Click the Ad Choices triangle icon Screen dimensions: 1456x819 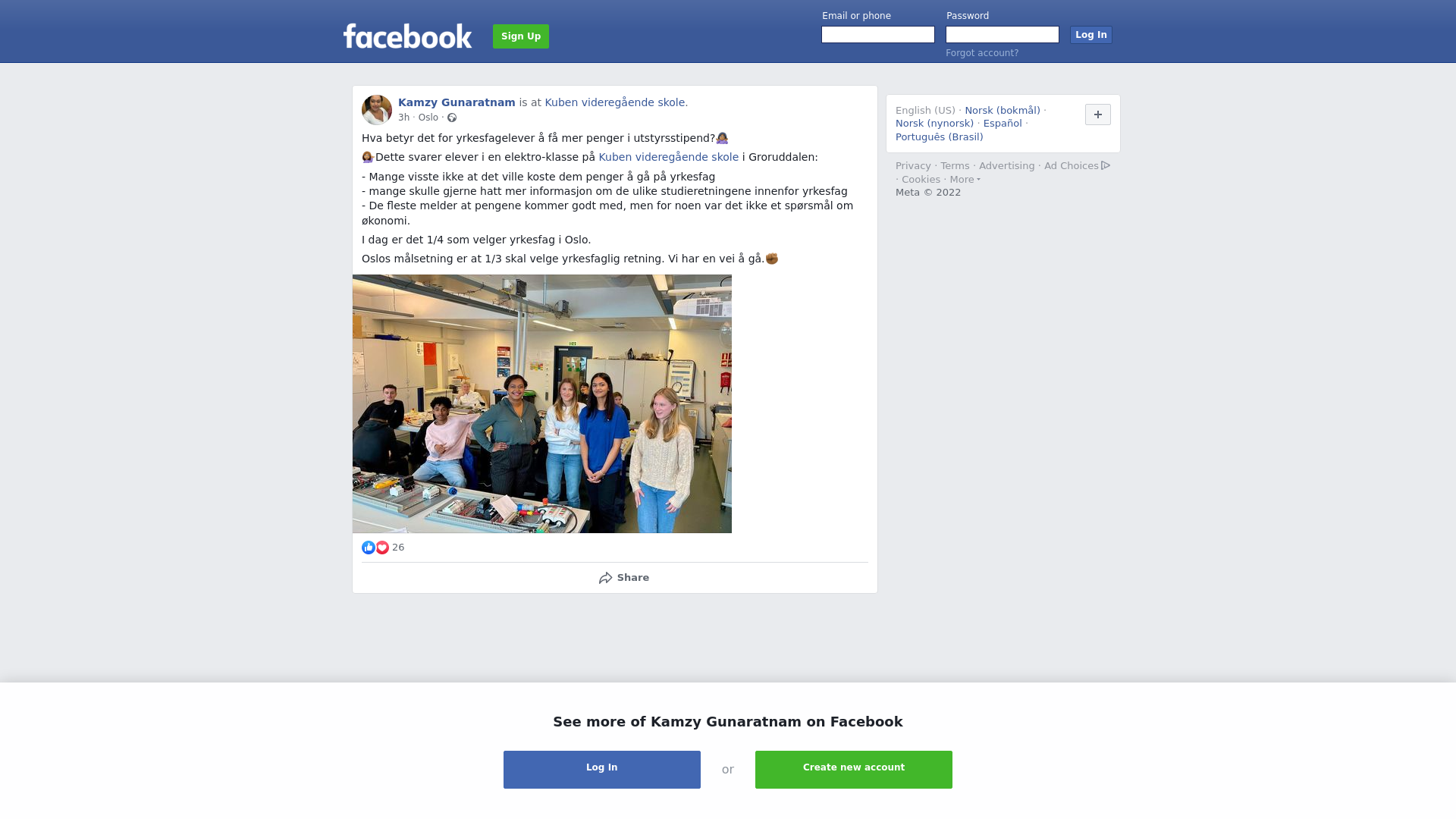coord(1106,165)
